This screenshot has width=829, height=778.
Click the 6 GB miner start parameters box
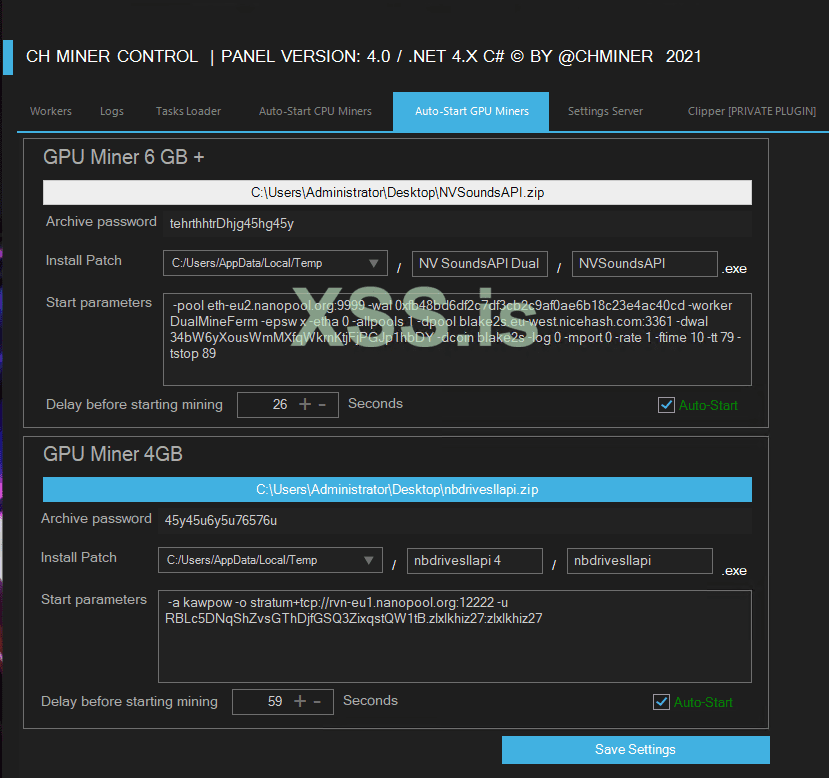[x=457, y=339]
